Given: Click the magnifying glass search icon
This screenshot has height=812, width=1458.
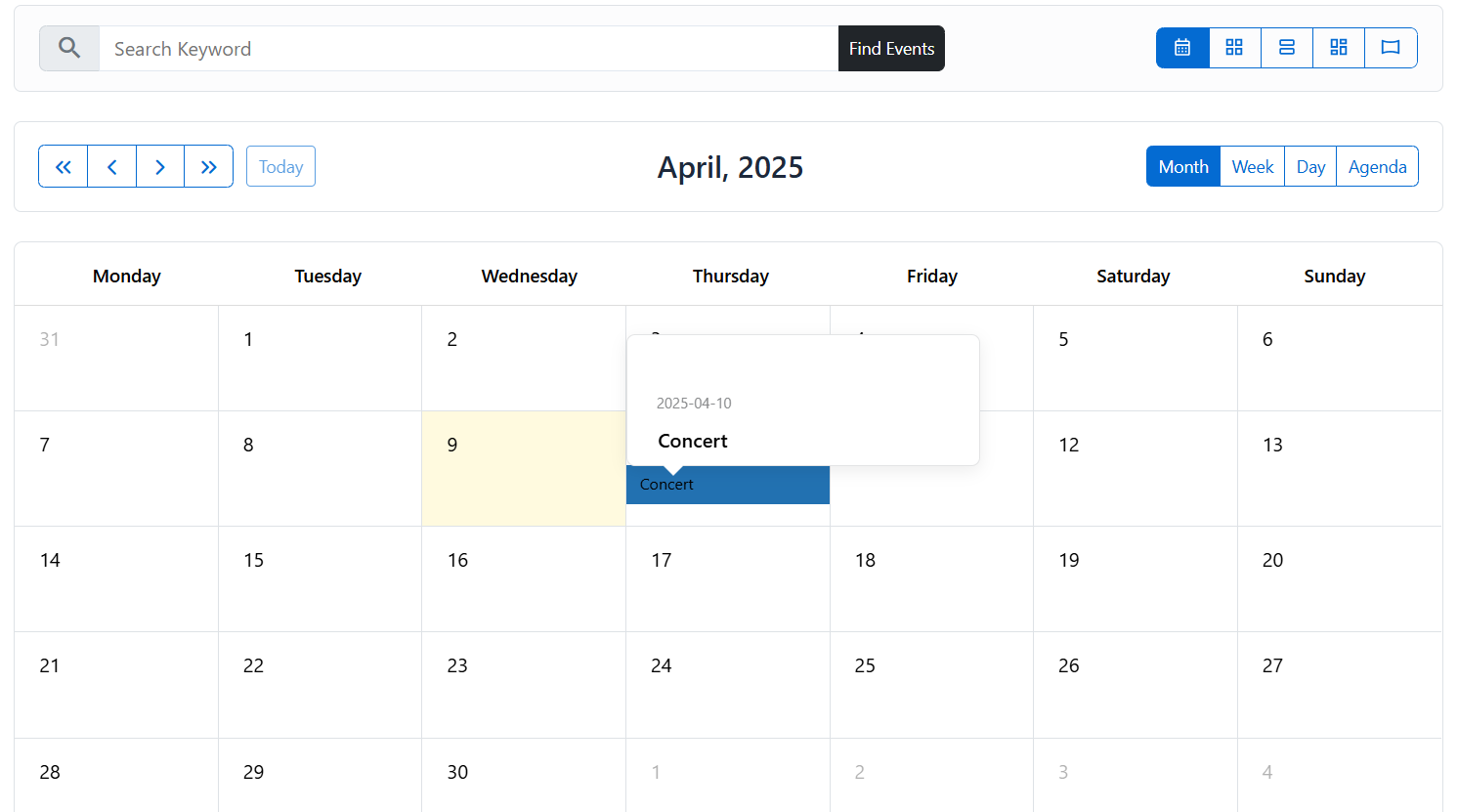Looking at the screenshot, I should [x=69, y=48].
